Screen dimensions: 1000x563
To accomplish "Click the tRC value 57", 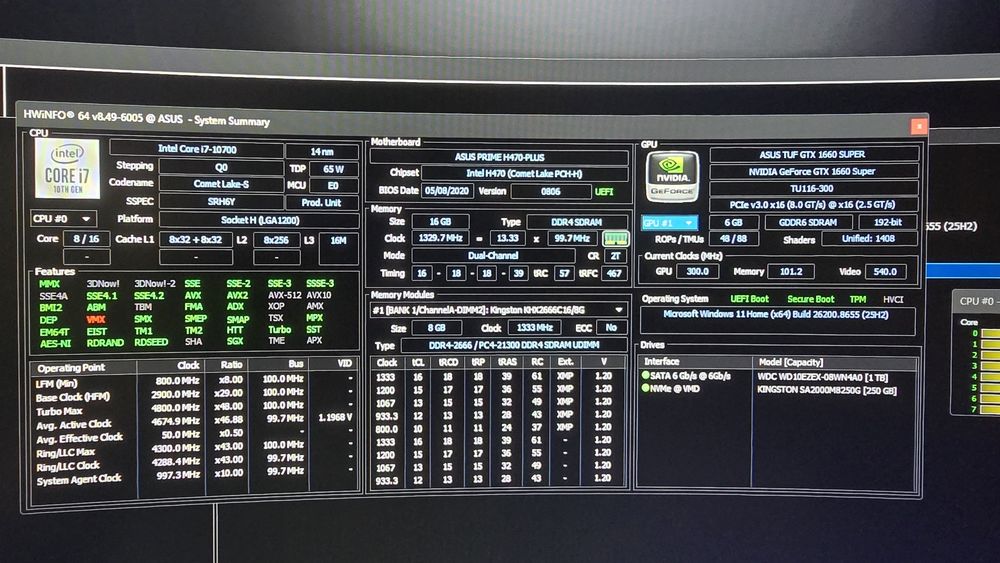I will coord(564,274).
